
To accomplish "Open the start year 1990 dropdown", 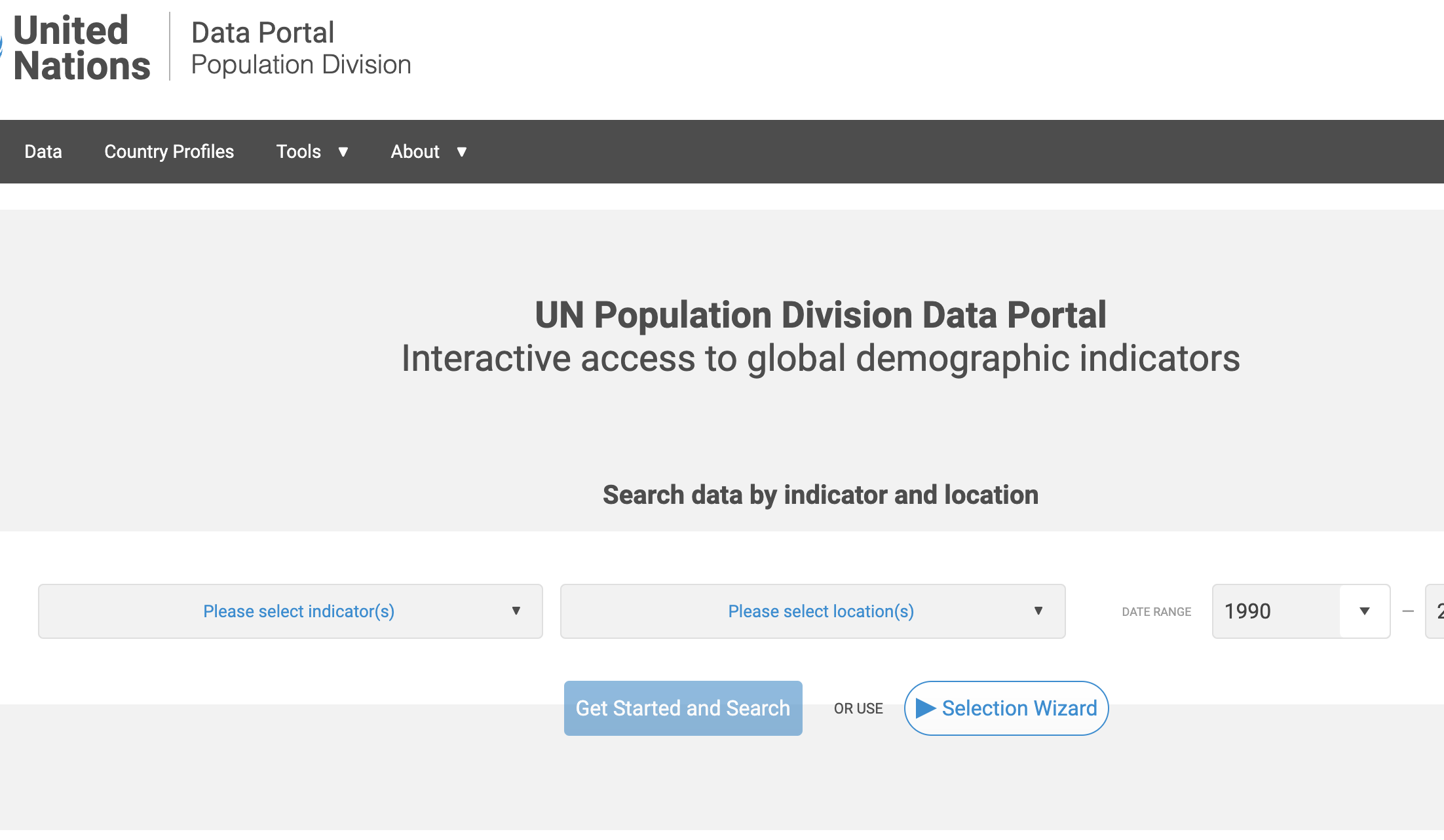I will pyautogui.click(x=1301, y=611).
